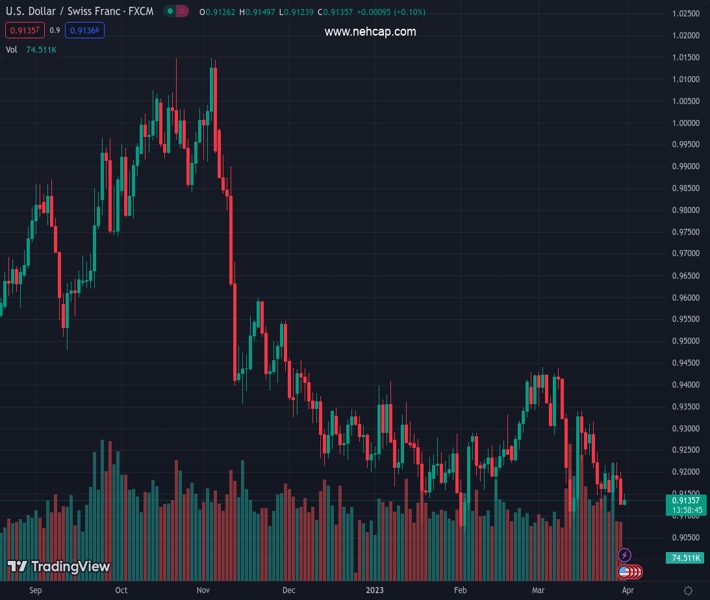This screenshot has height=600, width=710.
Task: Click the 74.511K volume label on price axis
Action: click(687, 557)
